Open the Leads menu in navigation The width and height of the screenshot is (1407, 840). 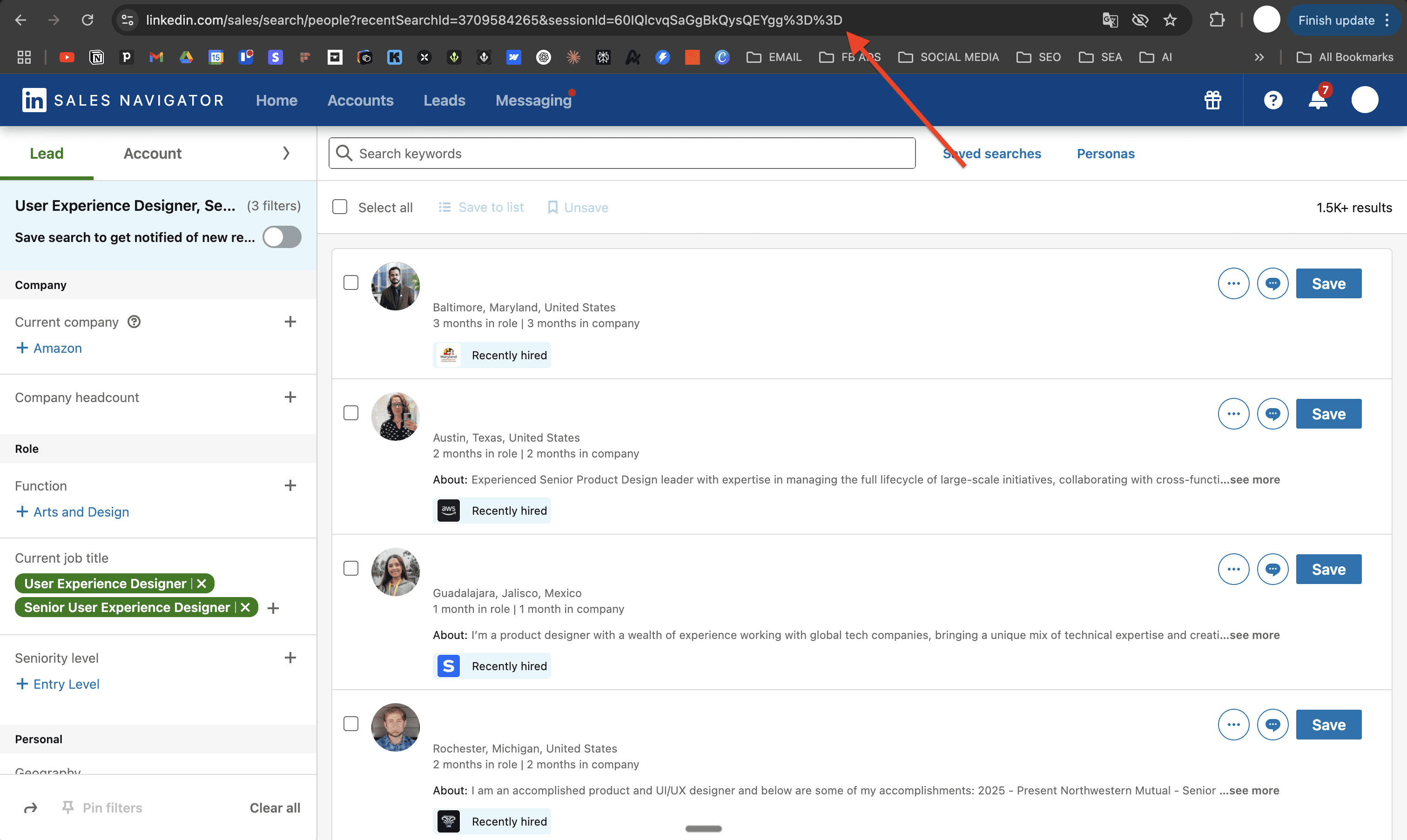pos(444,100)
